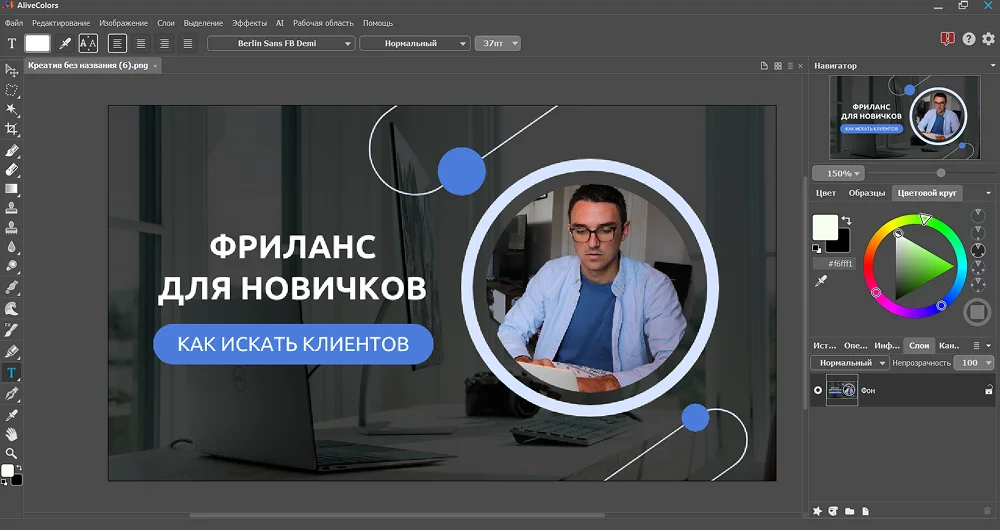This screenshot has width=1000, height=530.
Task: Close the Креатив без названия (6).png tab
Action: [x=156, y=65]
